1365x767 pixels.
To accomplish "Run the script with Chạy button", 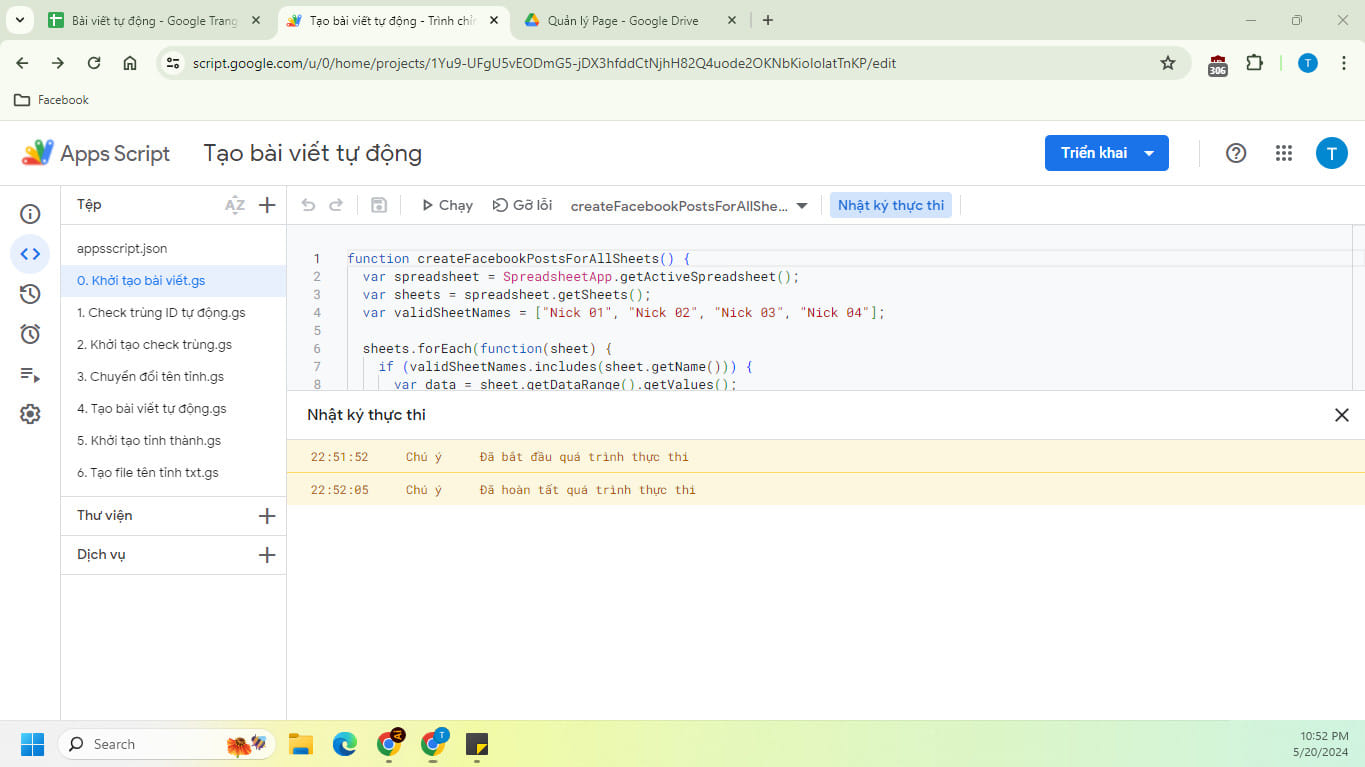I will tap(447, 205).
